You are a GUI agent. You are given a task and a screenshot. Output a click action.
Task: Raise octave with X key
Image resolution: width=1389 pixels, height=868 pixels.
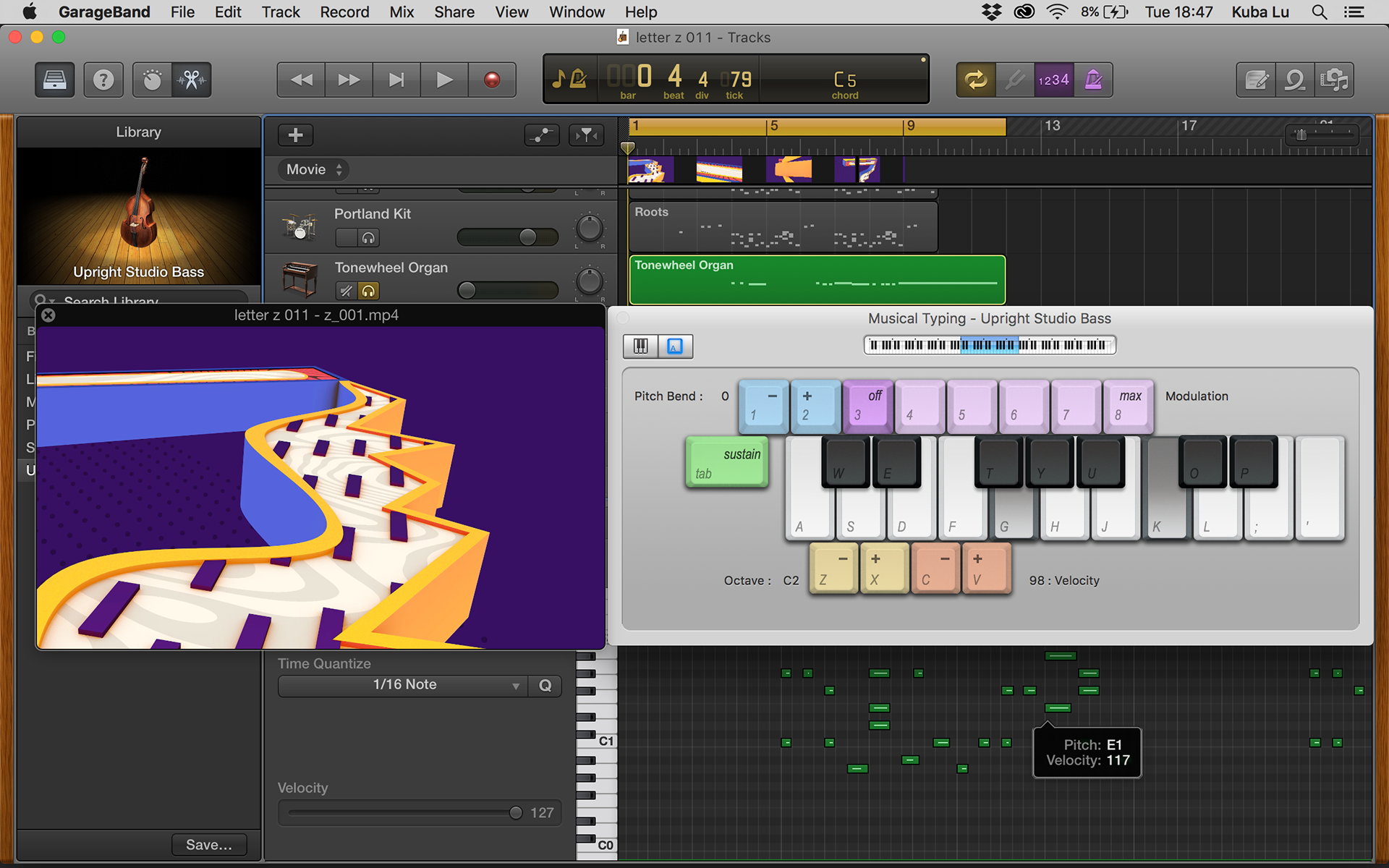pos(885,569)
